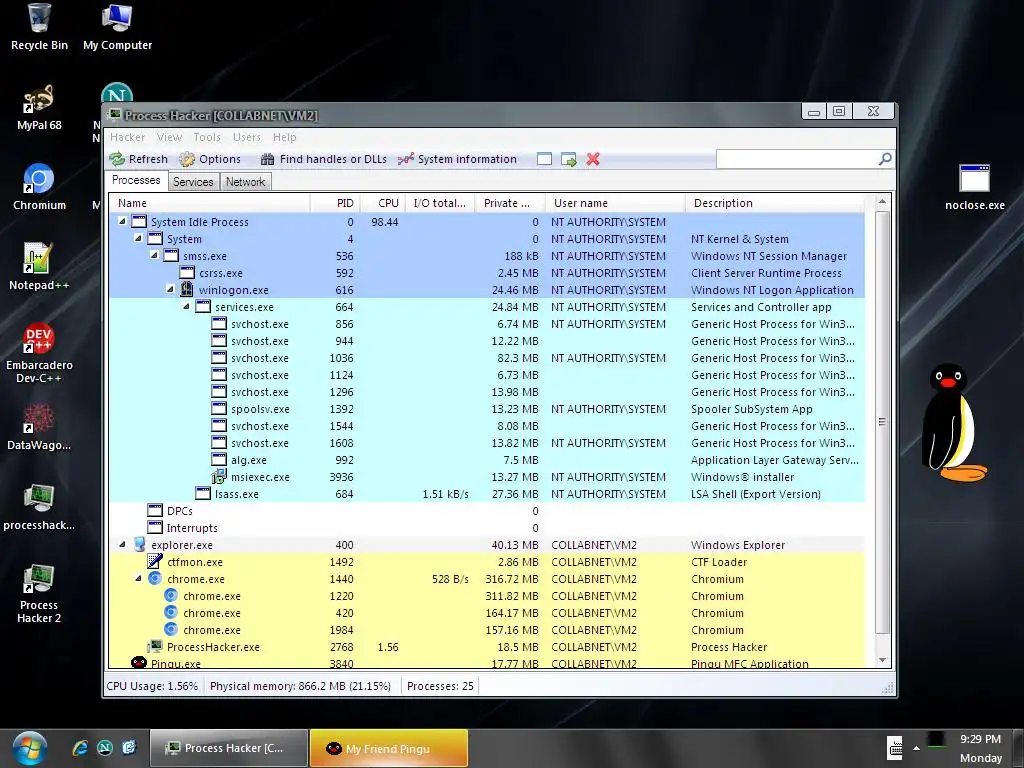This screenshot has width=1024, height=768.
Task: Sort by the User name column header
Action: [x=615, y=203]
